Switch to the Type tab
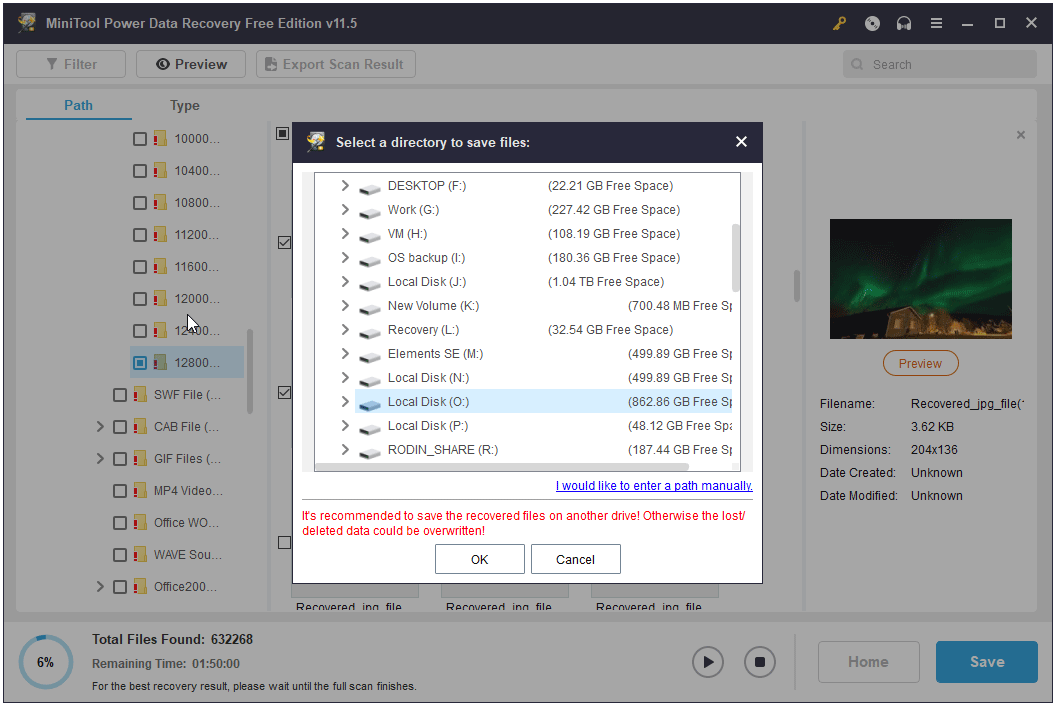The width and height of the screenshot is (1056, 706). (185, 106)
